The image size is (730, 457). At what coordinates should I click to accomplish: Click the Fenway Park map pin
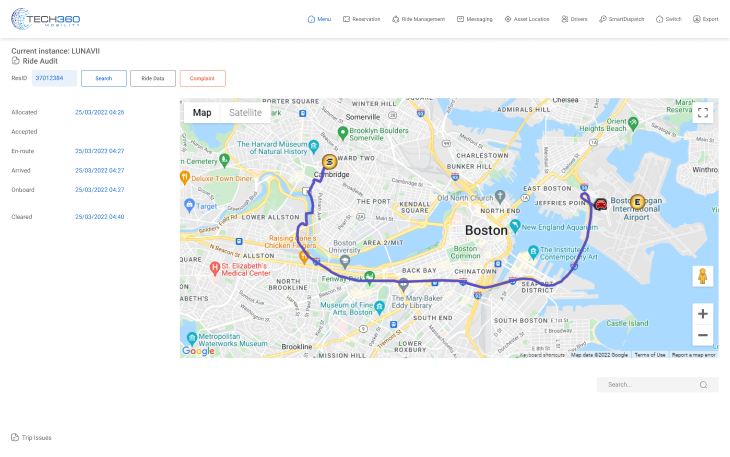(369, 277)
